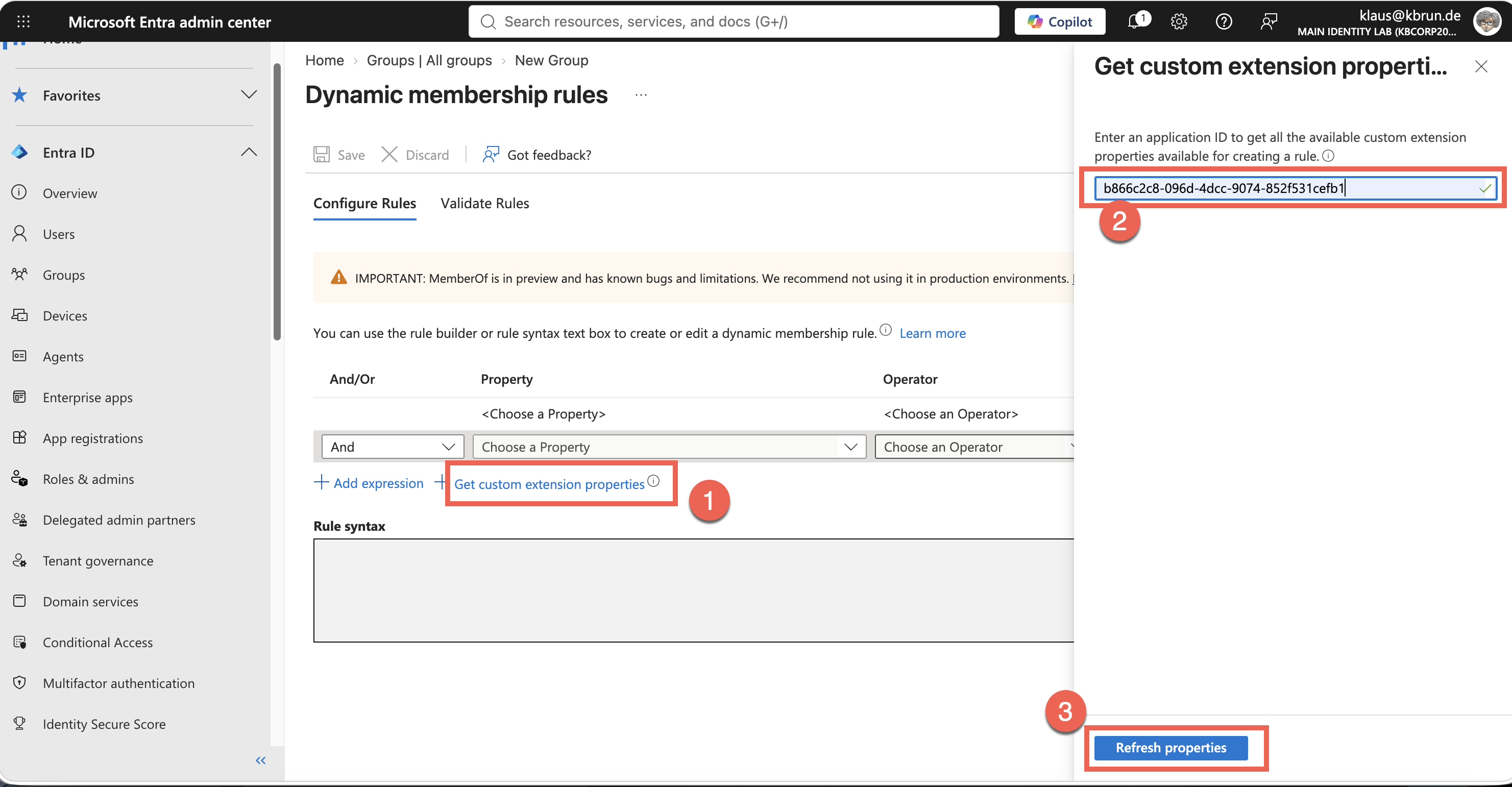This screenshot has height=787, width=1512.
Task: Open the And/Or dropdown
Action: [x=393, y=447]
